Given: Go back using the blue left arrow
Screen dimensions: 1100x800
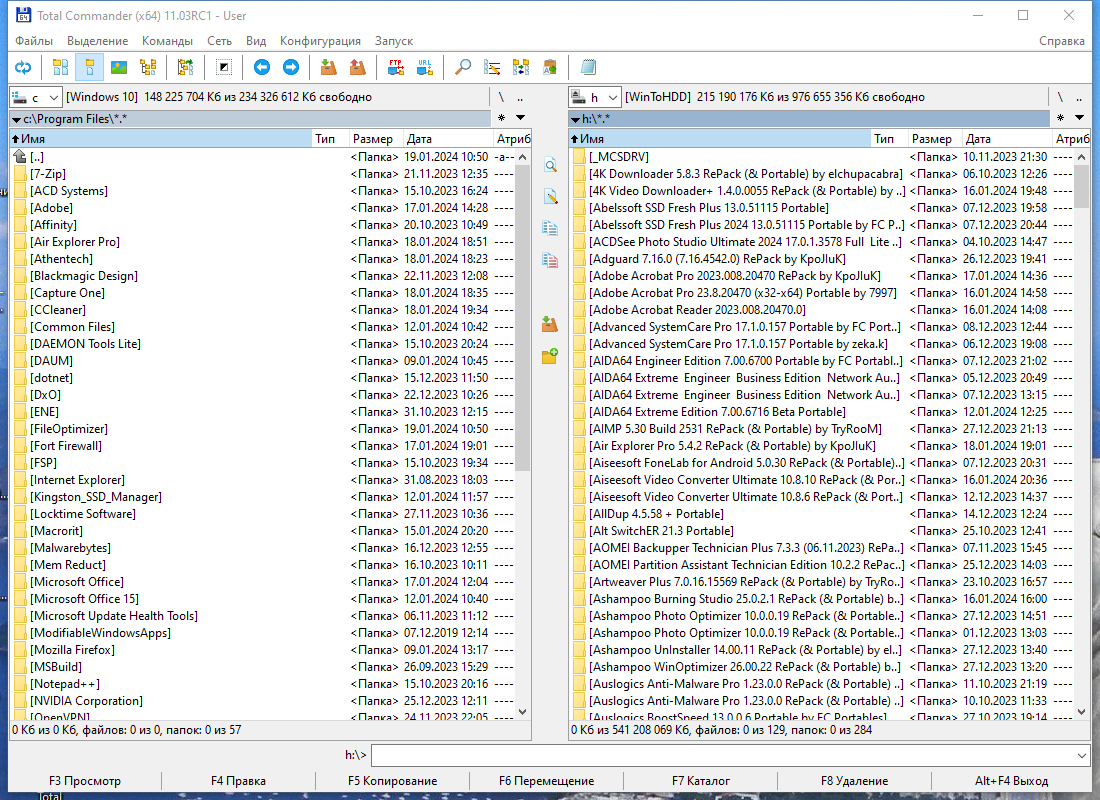Looking at the screenshot, I should pos(262,67).
